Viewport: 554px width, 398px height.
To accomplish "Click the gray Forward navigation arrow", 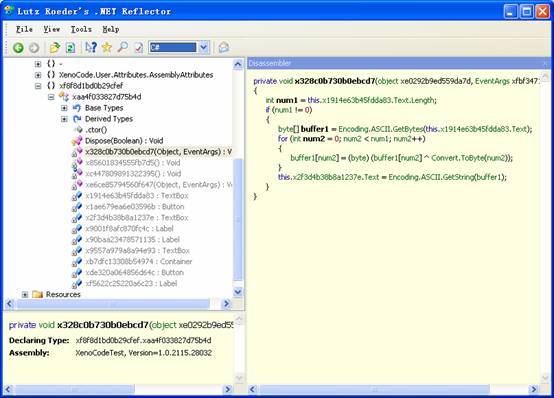I will pos(34,47).
